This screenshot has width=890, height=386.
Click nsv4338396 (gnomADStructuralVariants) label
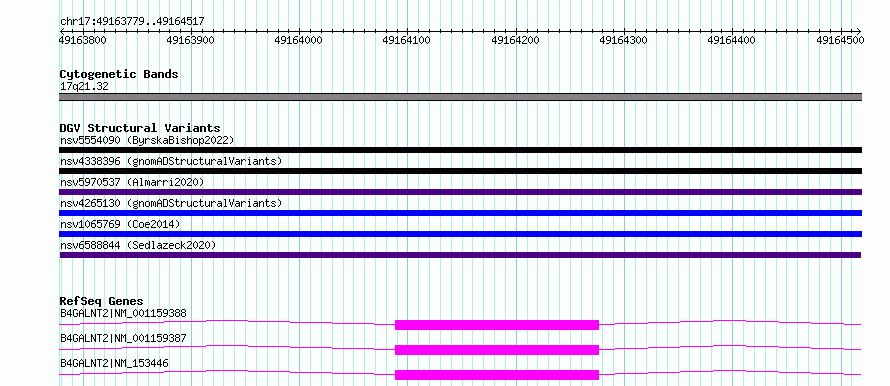(171, 161)
